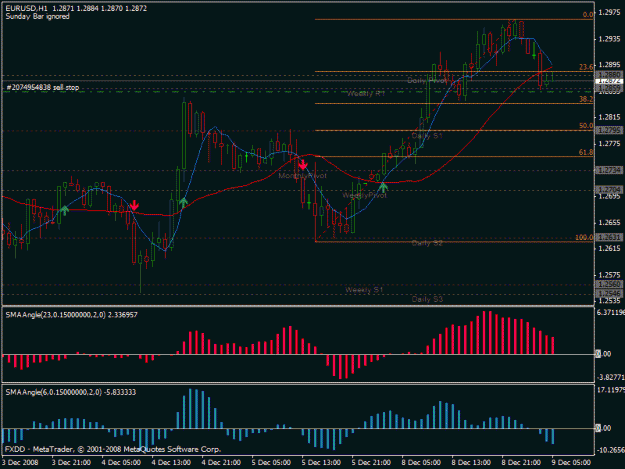Click the Fibonacci 0.0 level label
Screen dimensions: 625x469
(x=588, y=15)
